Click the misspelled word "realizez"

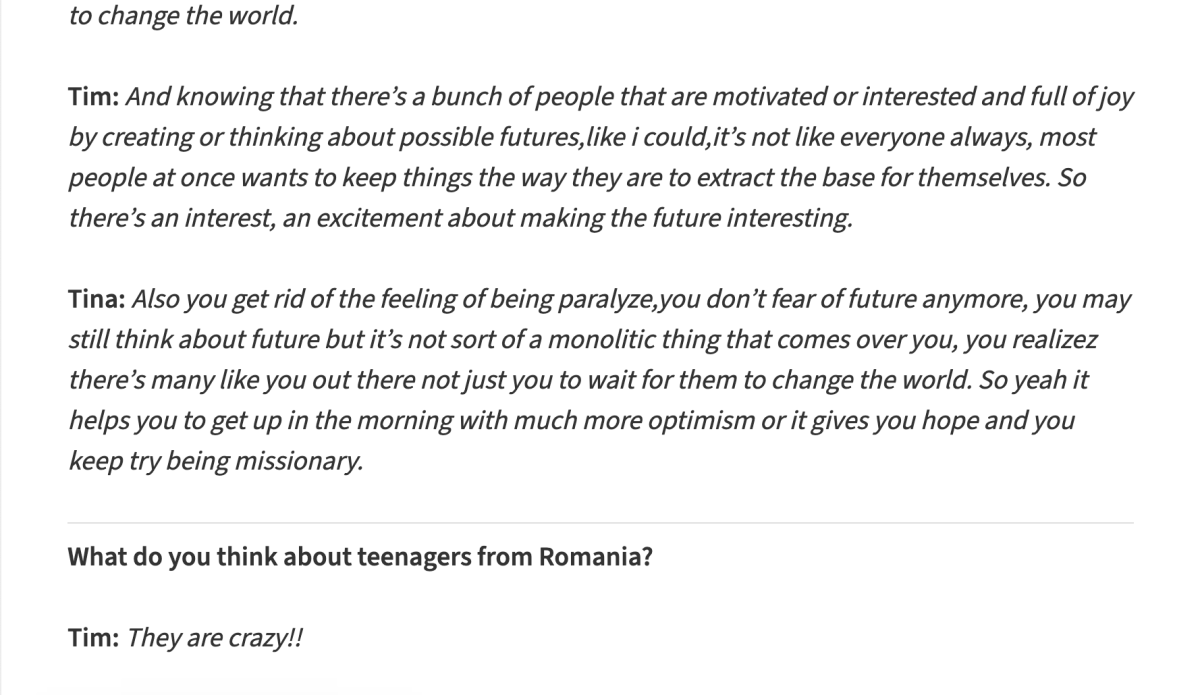pos(1054,340)
